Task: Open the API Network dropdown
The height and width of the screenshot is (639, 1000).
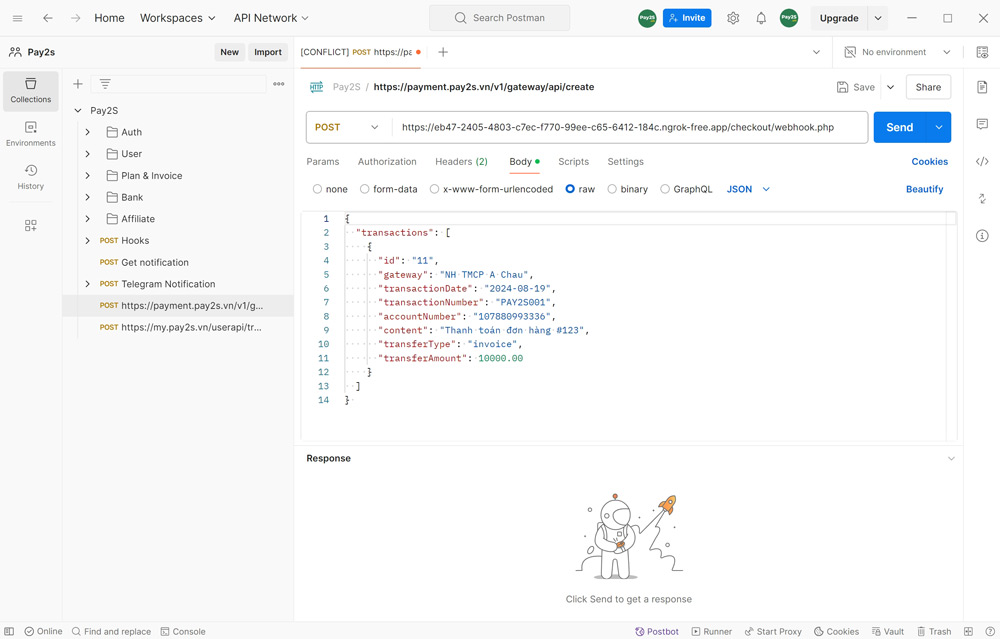Action: click(x=271, y=18)
